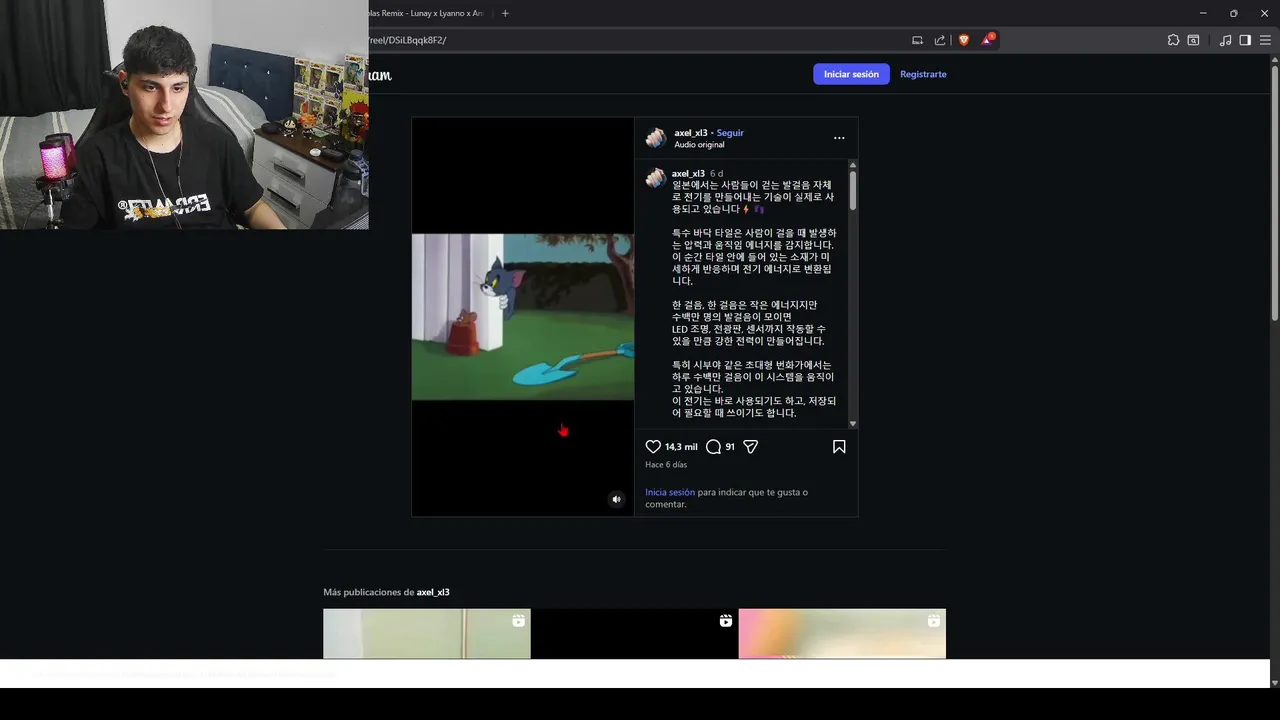The image size is (1280, 720).
Task: Like the reel with heart icon
Action: (x=653, y=447)
